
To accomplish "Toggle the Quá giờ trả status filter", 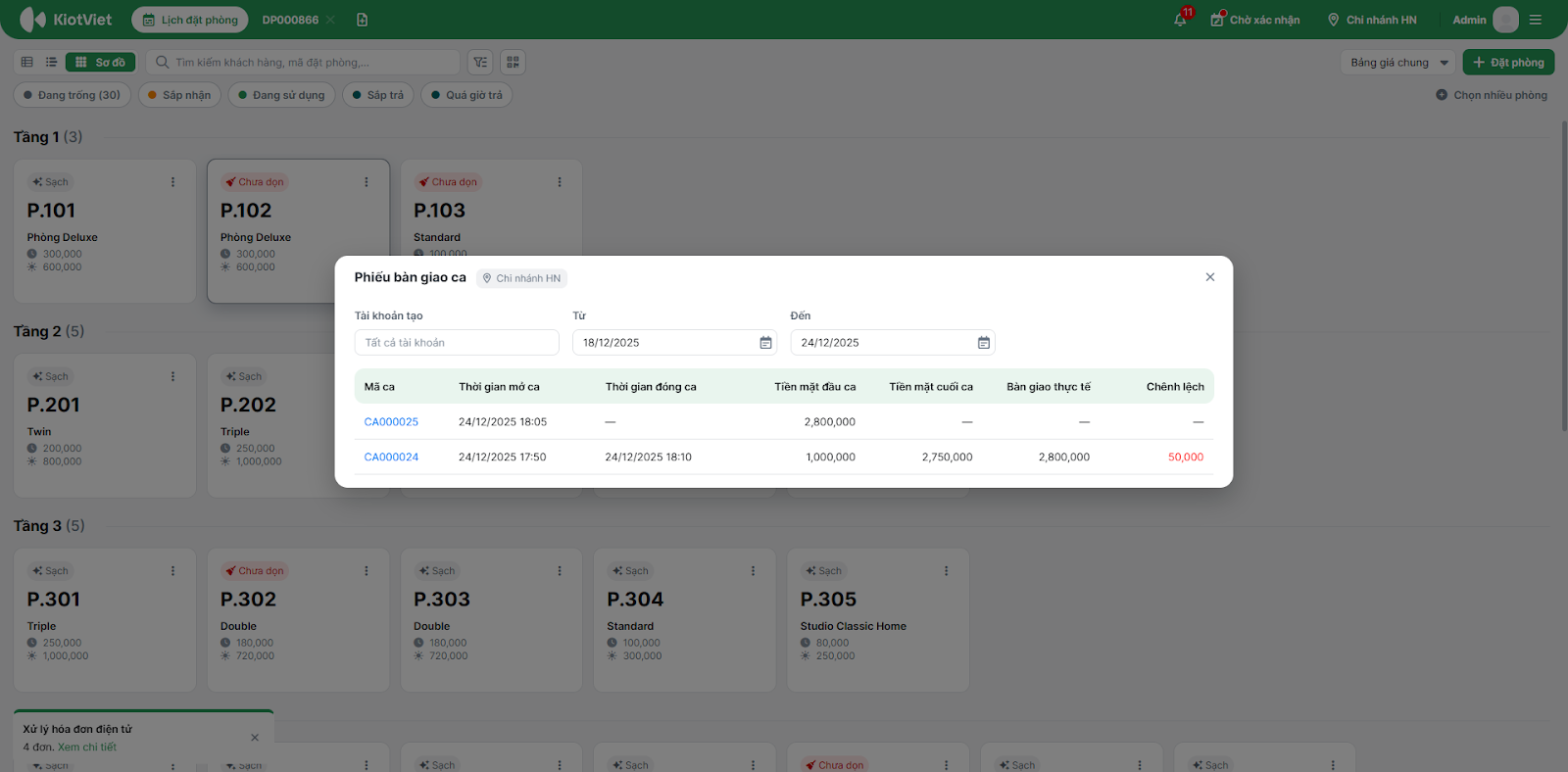I will tap(466, 95).
